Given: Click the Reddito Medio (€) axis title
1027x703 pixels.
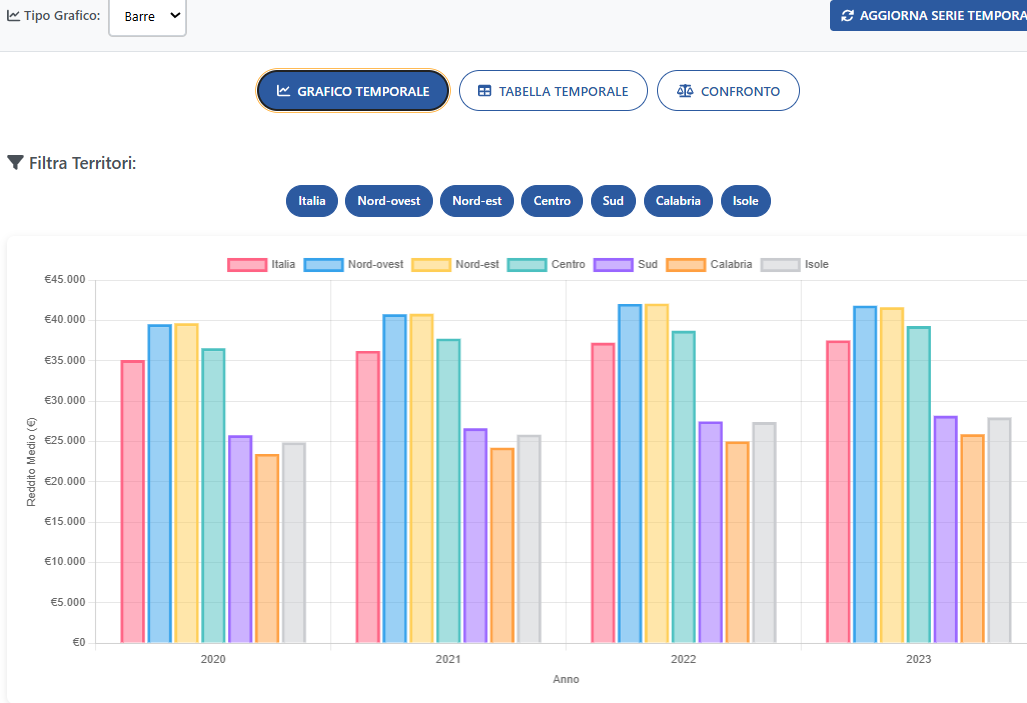Looking at the screenshot, I should pos(31,462).
